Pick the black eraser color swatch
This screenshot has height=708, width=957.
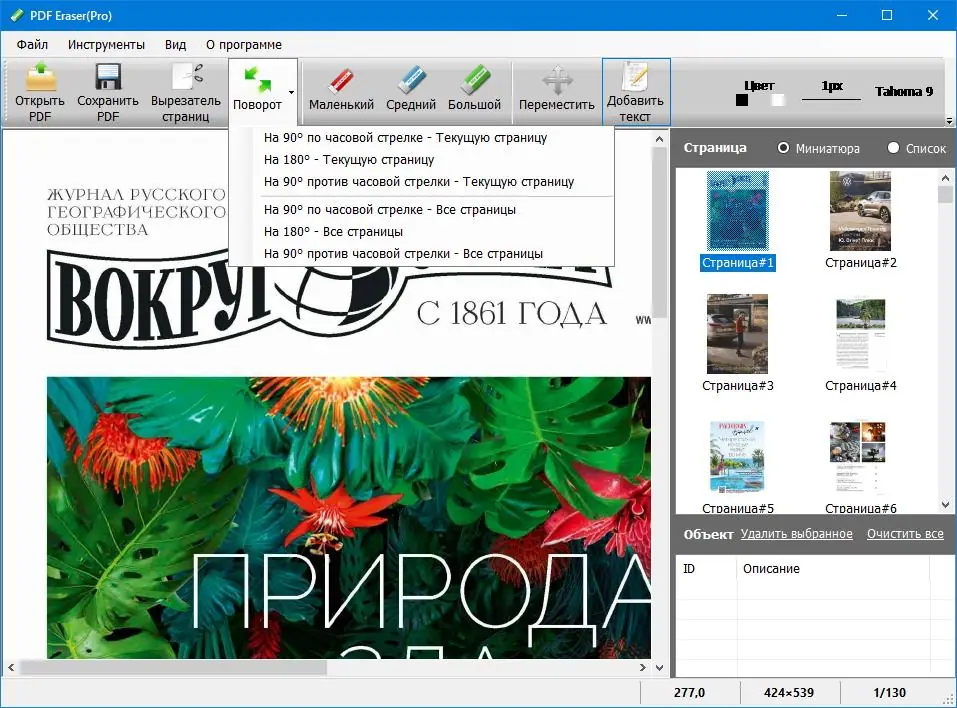point(742,99)
